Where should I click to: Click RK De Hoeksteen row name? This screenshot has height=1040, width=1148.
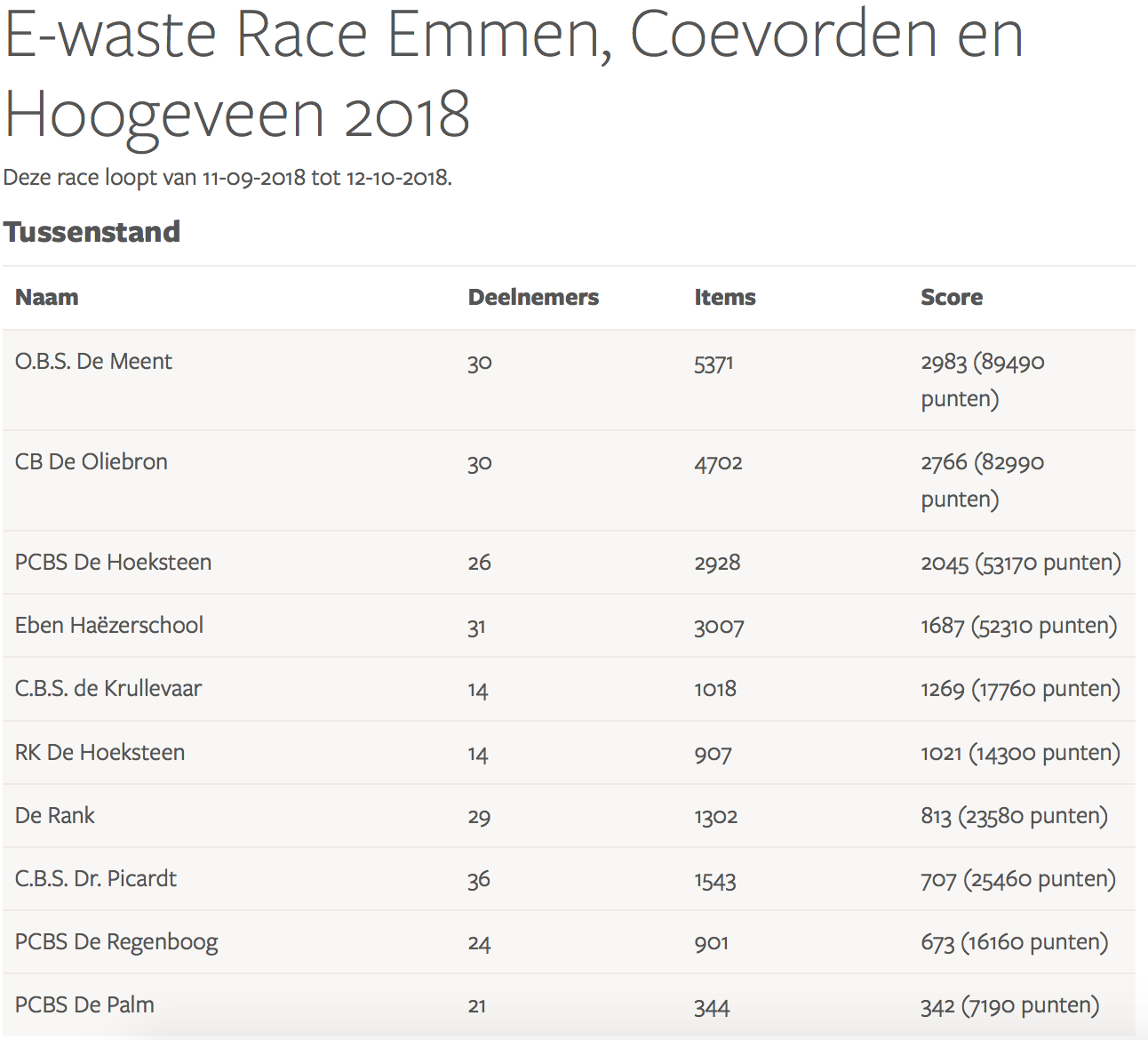coord(100,753)
